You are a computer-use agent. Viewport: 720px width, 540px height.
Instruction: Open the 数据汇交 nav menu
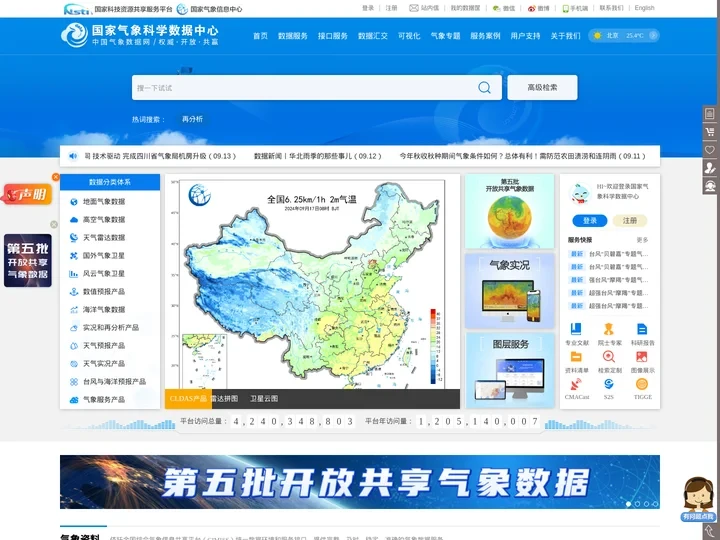pyautogui.click(x=372, y=36)
